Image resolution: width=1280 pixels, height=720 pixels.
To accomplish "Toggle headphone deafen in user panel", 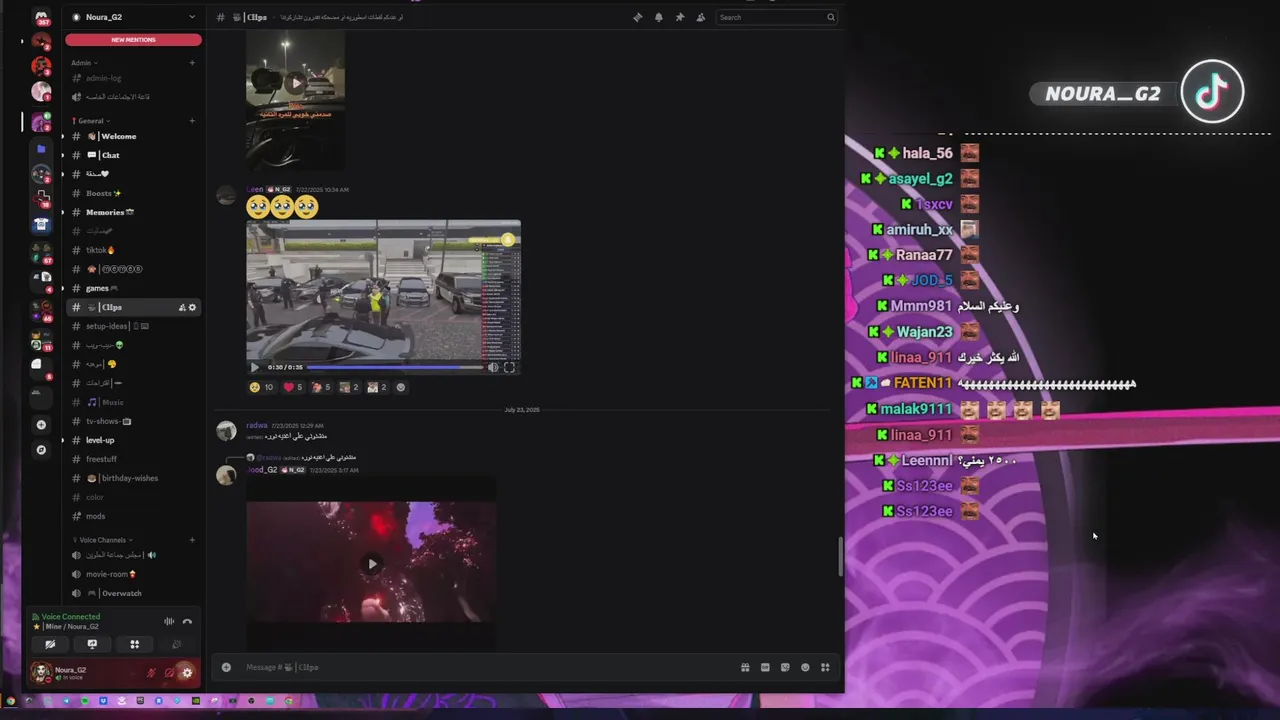I will 169,673.
